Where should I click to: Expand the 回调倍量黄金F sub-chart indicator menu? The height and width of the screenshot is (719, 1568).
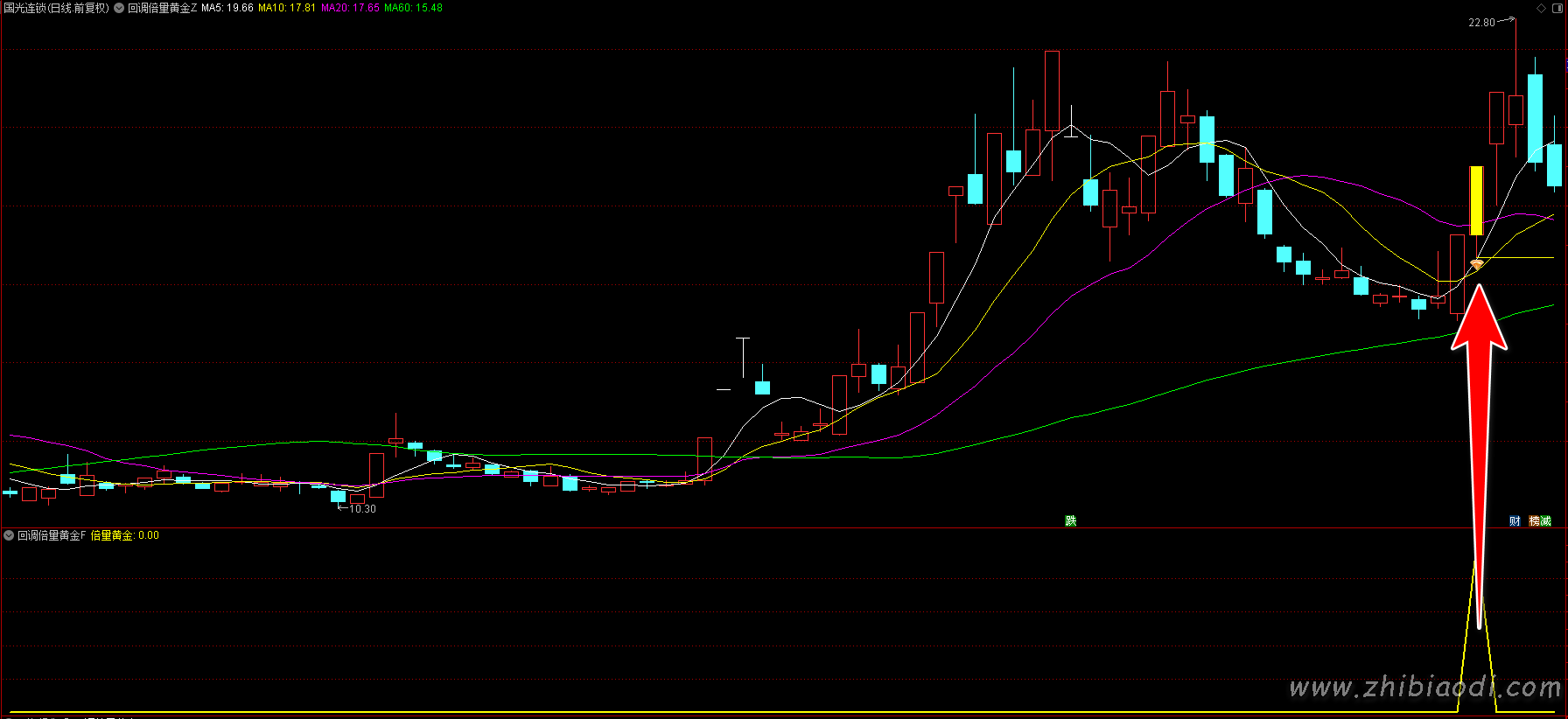(9, 535)
